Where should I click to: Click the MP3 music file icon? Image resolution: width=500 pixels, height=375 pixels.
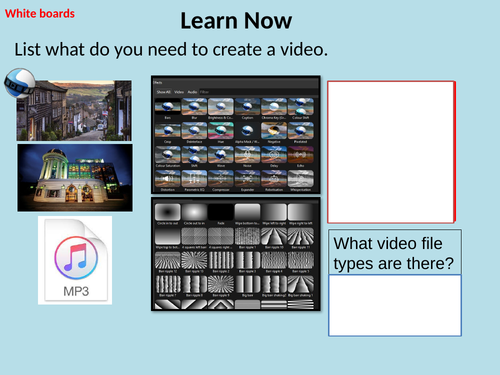click(75, 260)
